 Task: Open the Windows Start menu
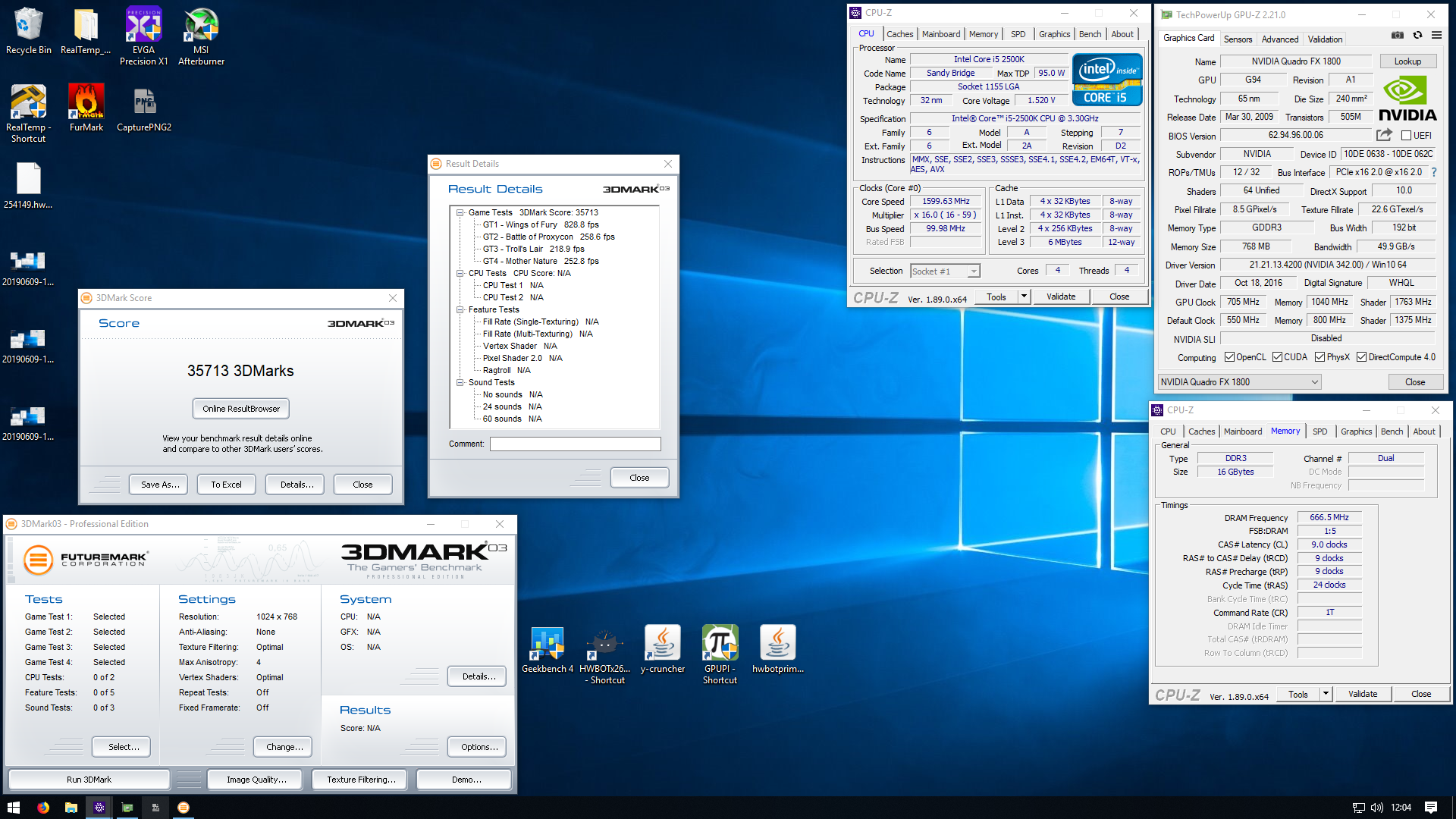tap(13, 808)
